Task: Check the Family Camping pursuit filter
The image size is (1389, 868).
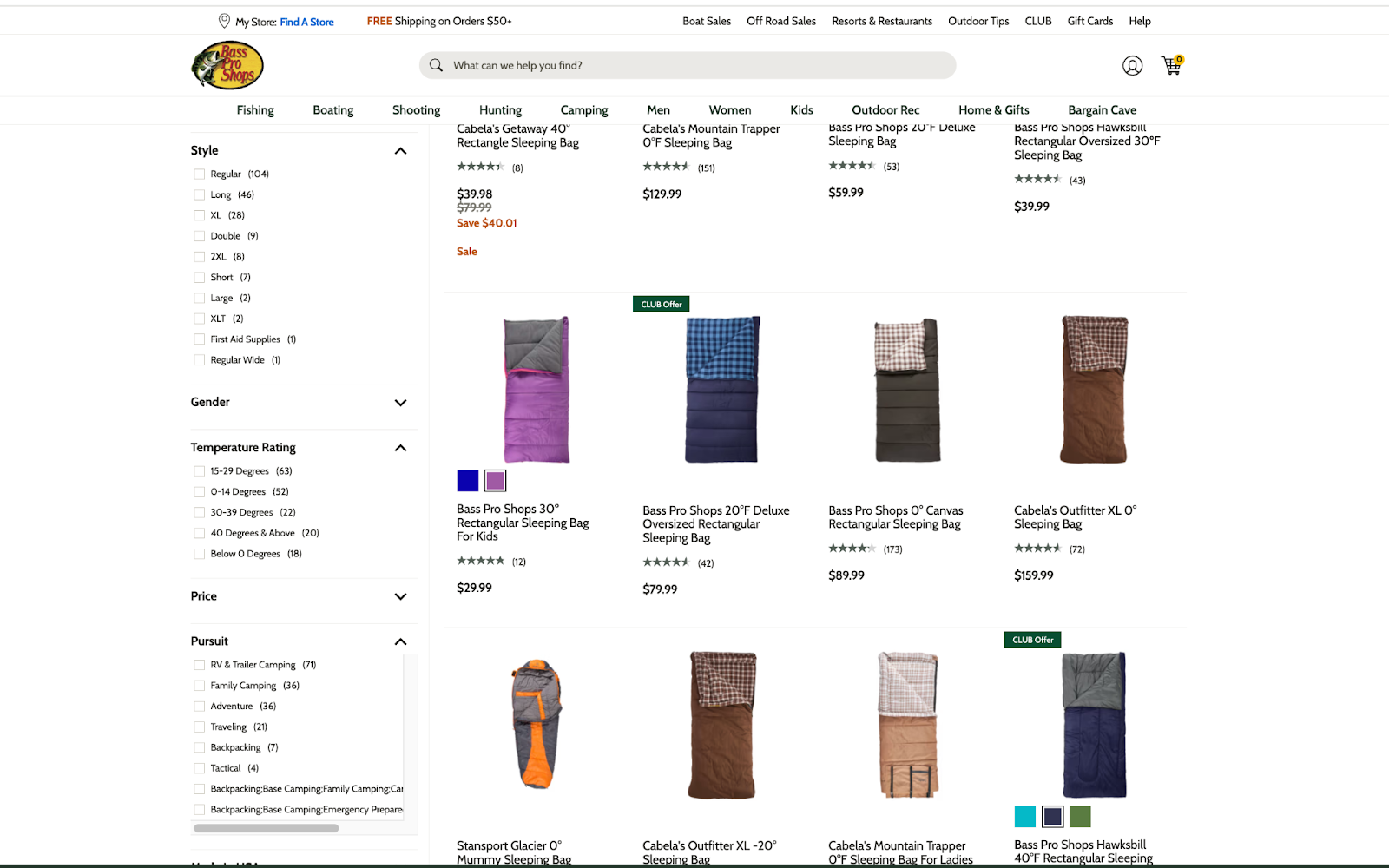Action: (x=200, y=686)
